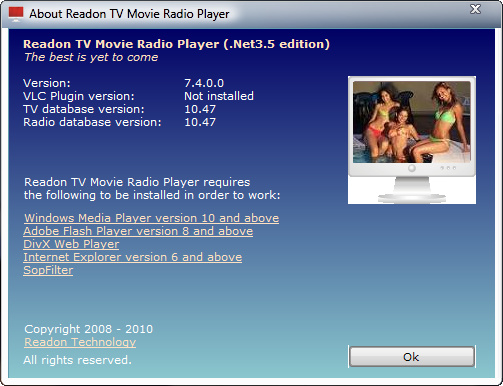Click the Copyright 2008 - 2010 text
The height and width of the screenshot is (386, 503).
88,329
